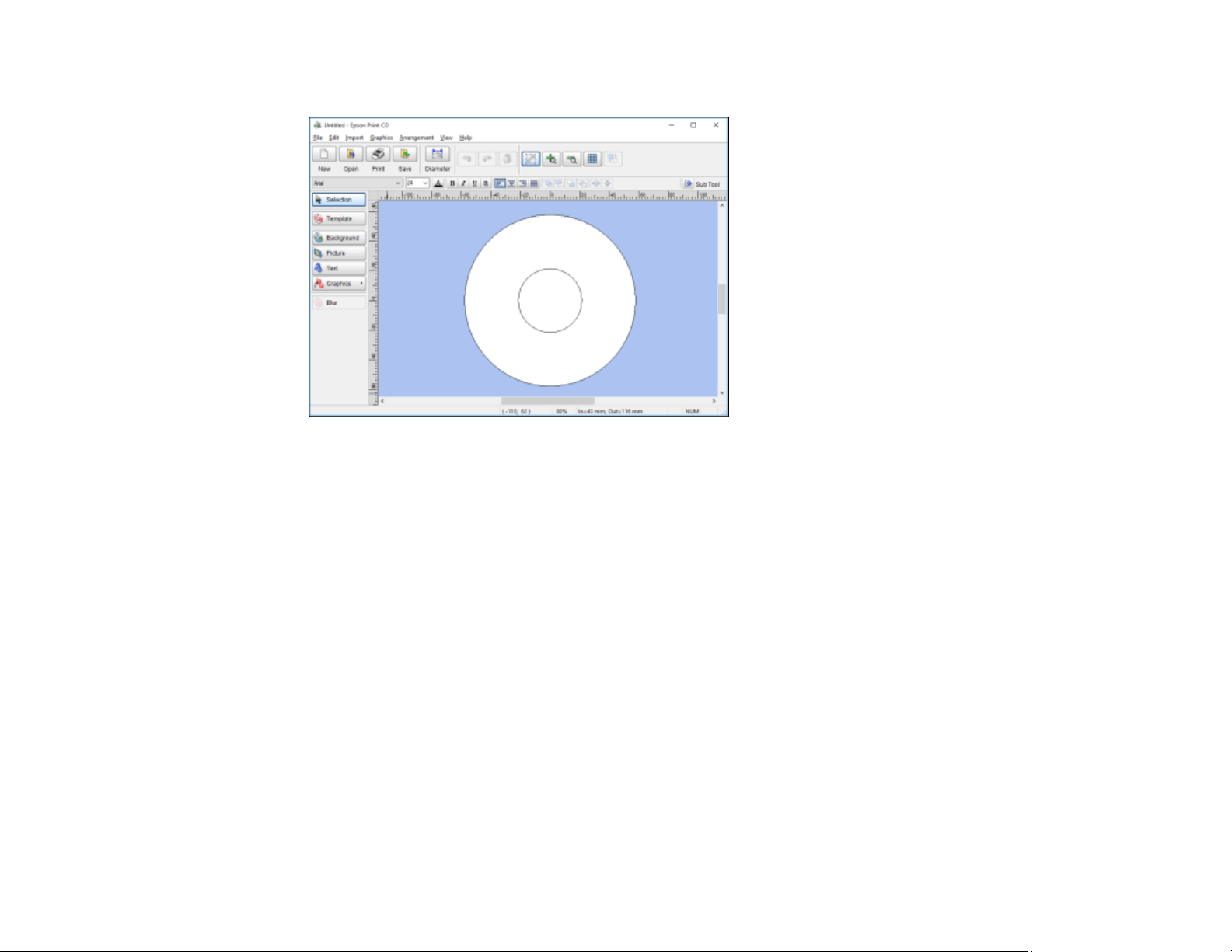1232x952 pixels.
Task: Click the Blur tool button
Action: pos(339,302)
